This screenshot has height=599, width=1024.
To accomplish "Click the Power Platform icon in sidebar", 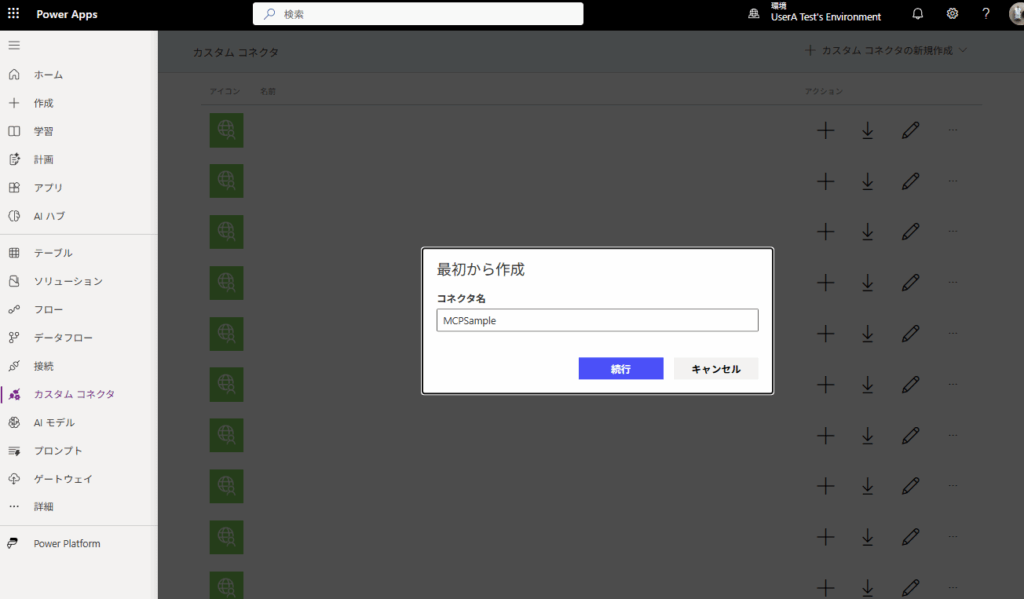I will (x=13, y=543).
